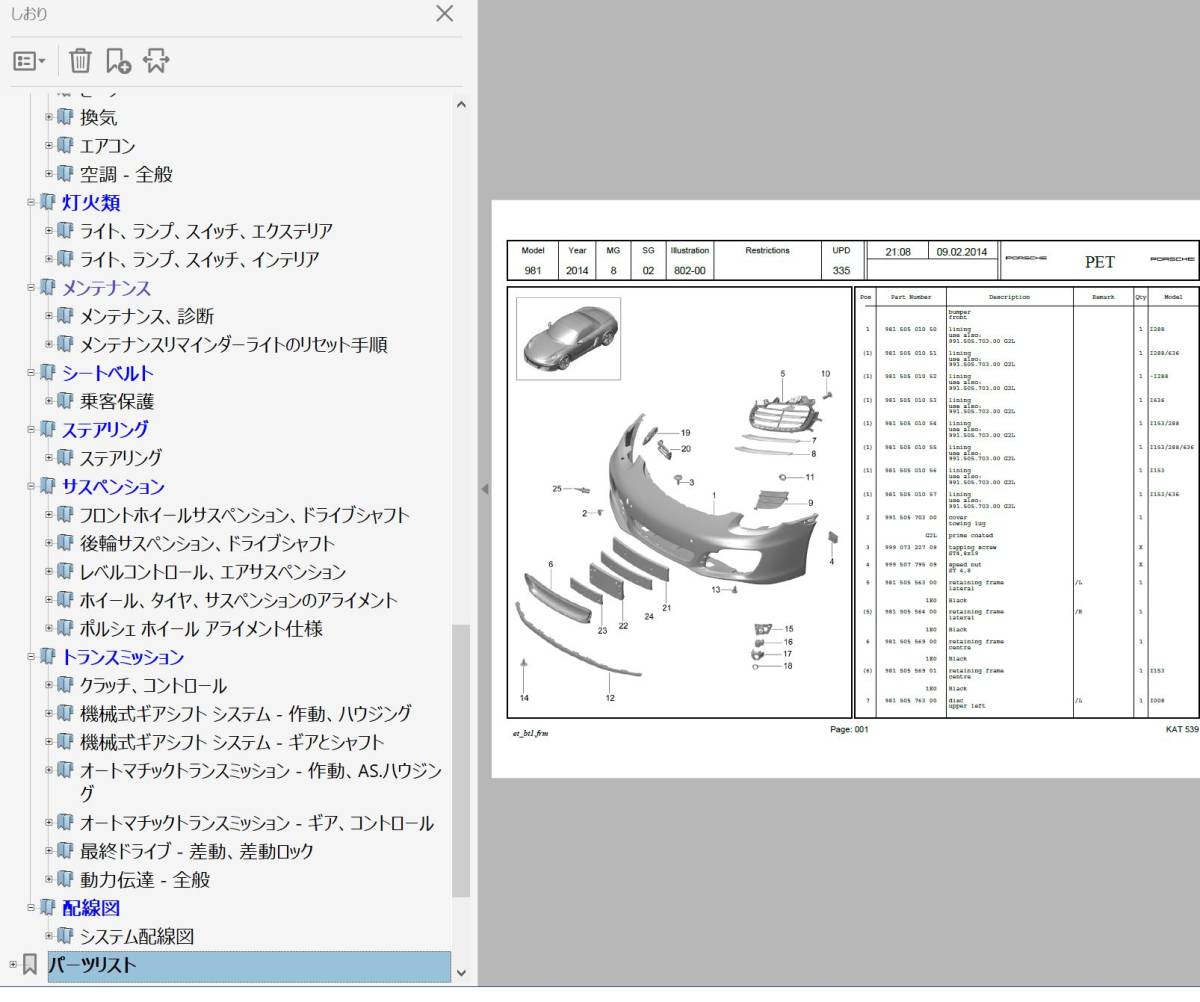Open the bookmark options dropdown icon

click(x=29, y=61)
